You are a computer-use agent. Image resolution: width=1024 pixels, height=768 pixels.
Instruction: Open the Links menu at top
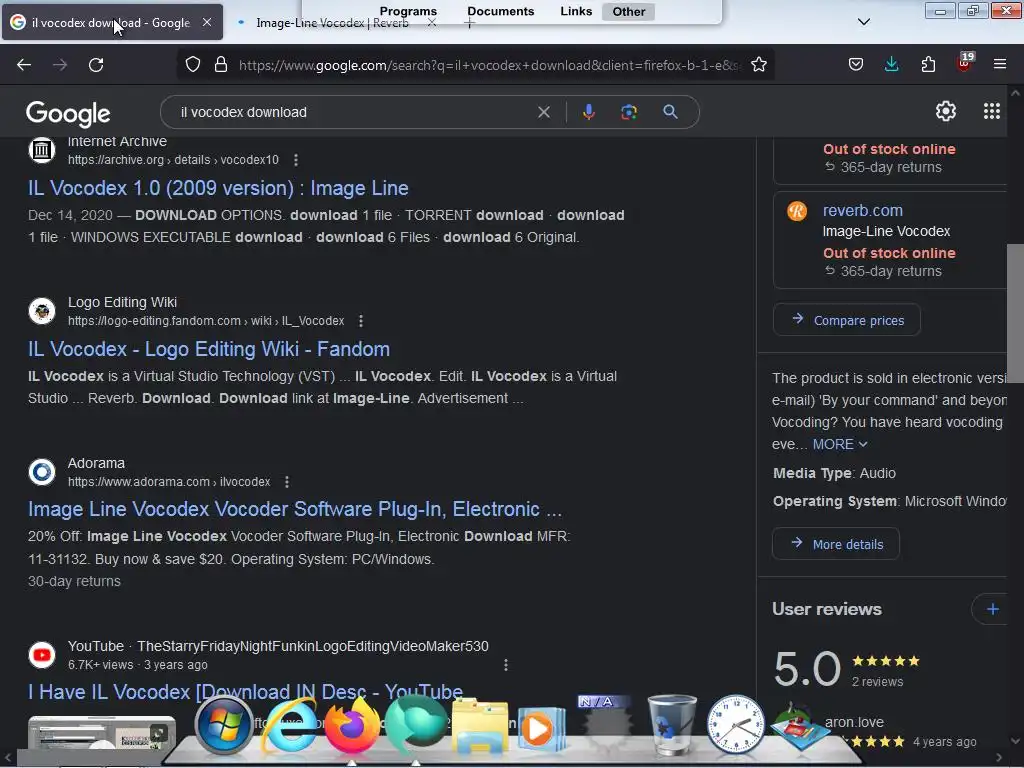point(576,11)
